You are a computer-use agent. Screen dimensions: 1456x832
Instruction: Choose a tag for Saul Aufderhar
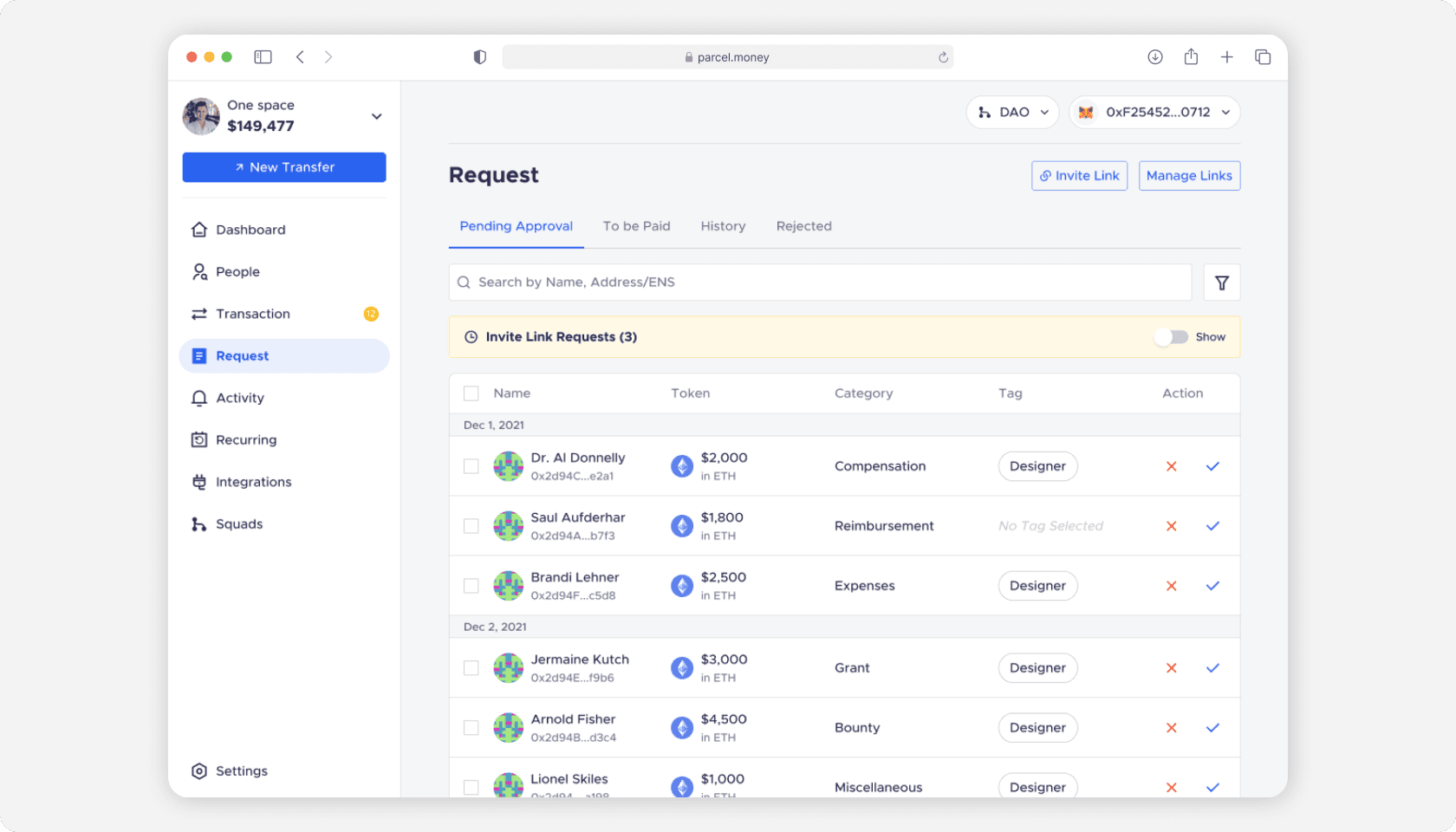(1050, 526)
